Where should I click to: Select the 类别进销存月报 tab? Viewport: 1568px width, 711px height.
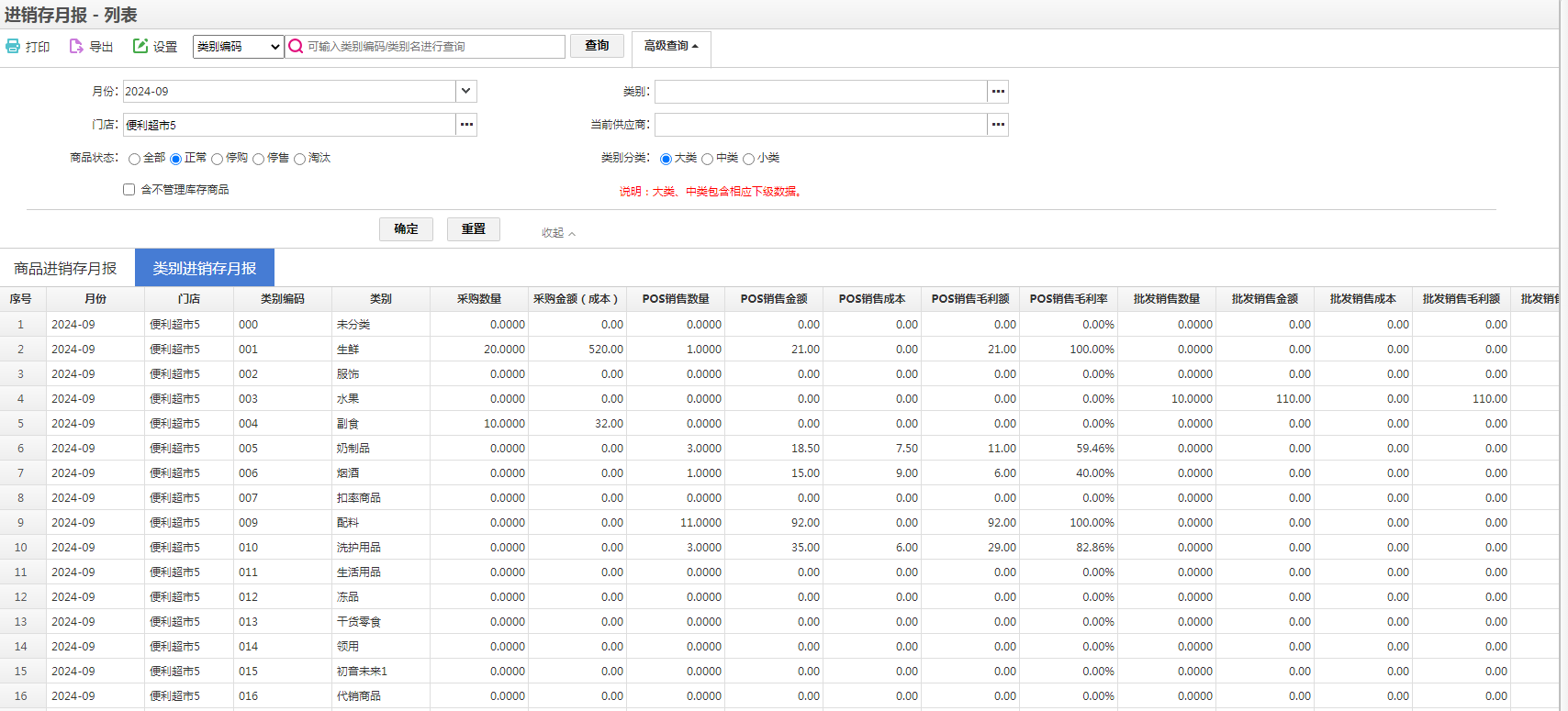click(x=204, y=268)
